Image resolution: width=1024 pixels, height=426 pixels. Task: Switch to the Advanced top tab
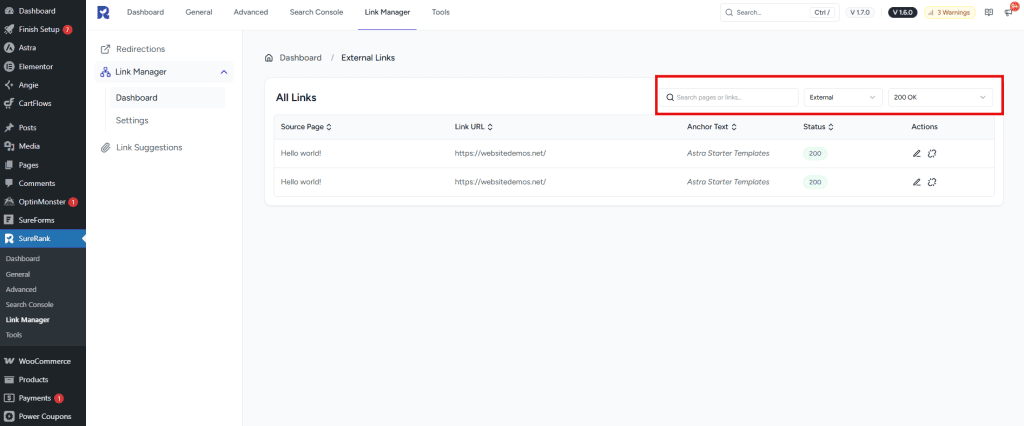pyautogui.click(x=251, y=12)
